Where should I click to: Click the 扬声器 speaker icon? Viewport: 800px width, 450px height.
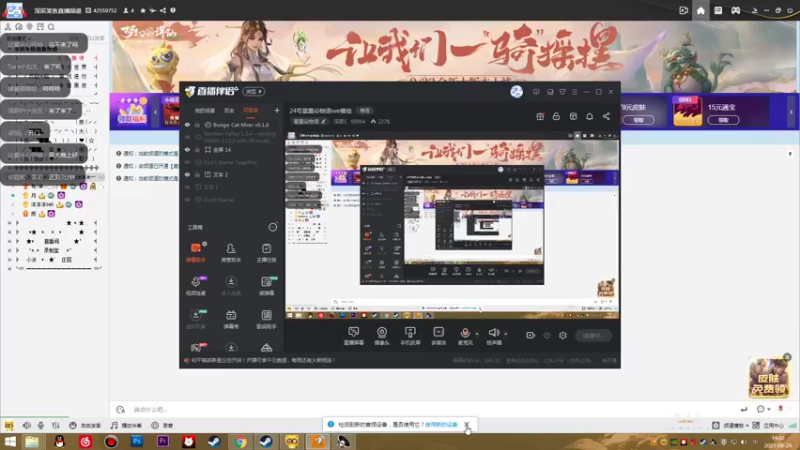[493, 333]
